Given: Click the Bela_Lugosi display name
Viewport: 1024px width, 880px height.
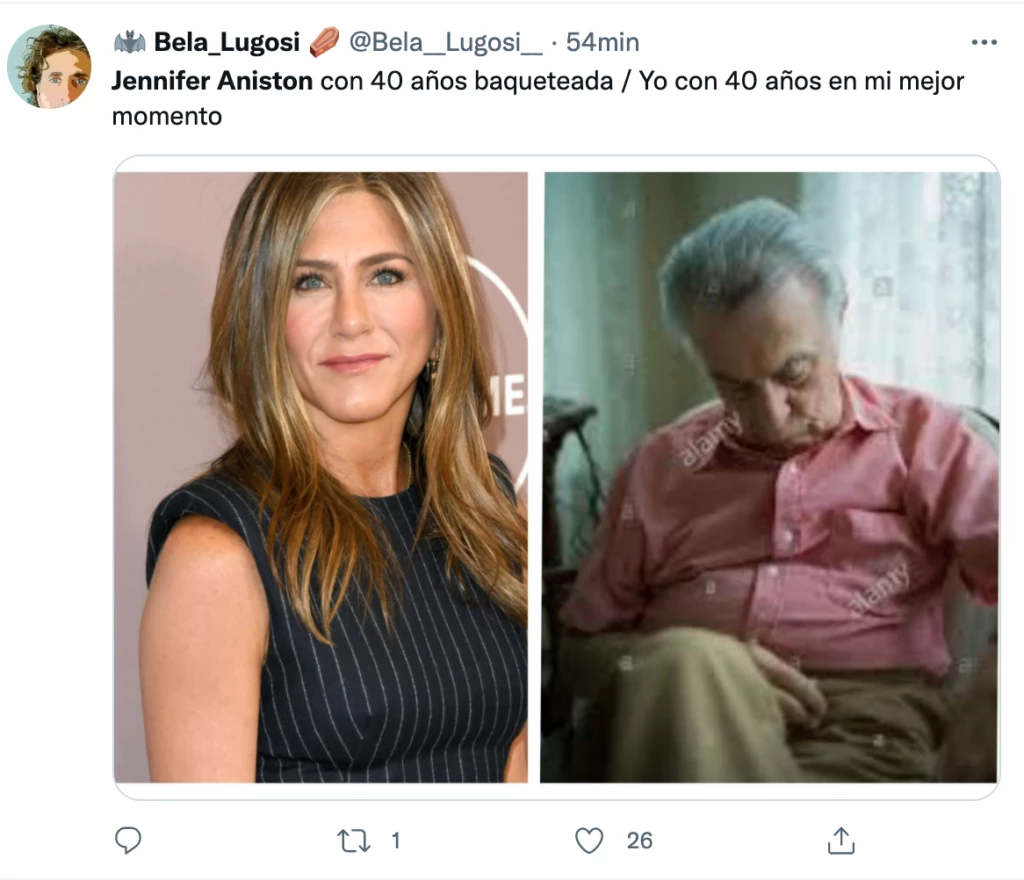Looking at the screenshot, I should pos(226,43).
